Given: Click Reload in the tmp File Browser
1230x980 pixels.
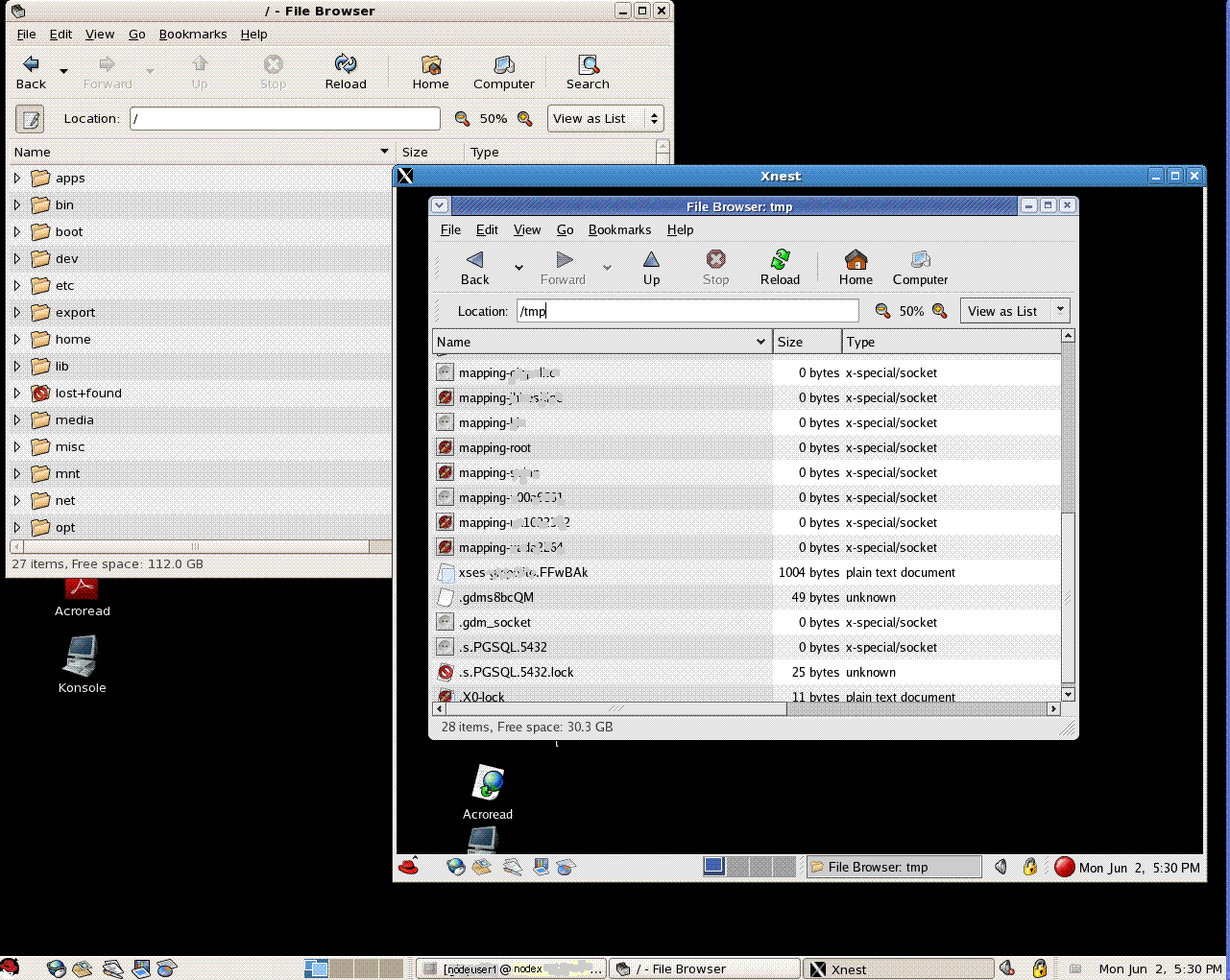Looking at the screenshot, I should 780,267.
